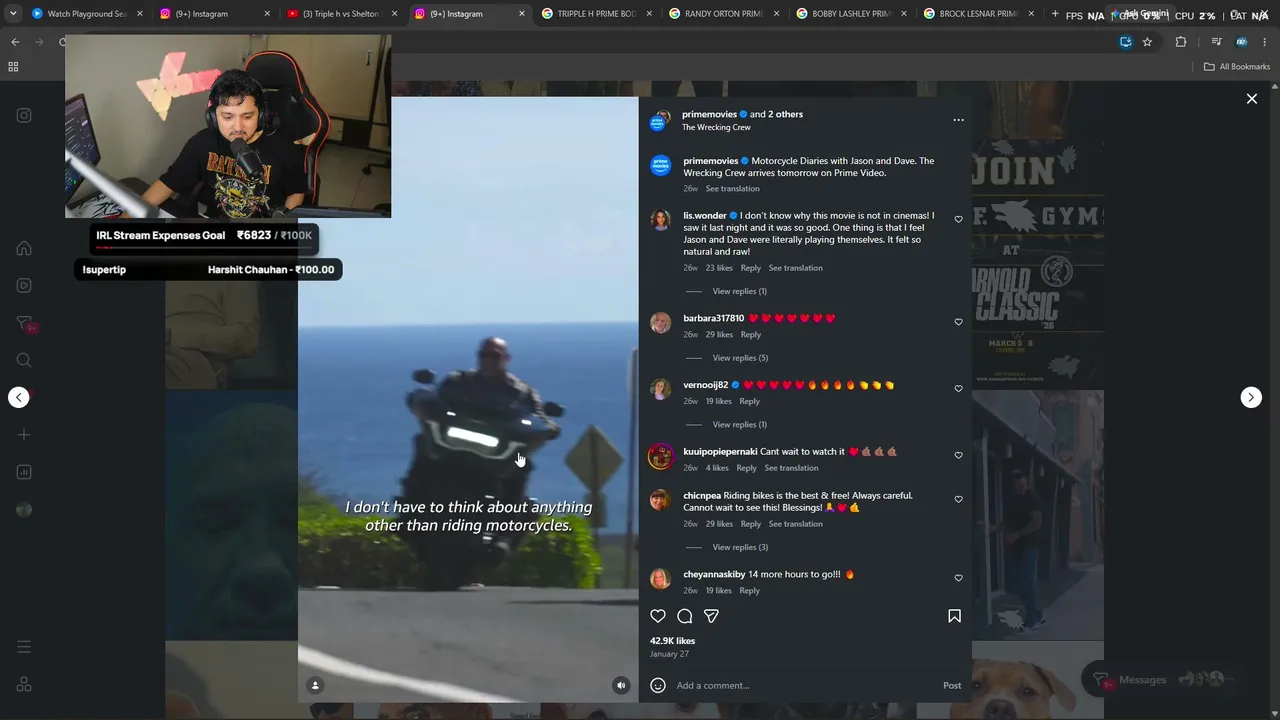Open the 'and 2 others' collaborators link
The height and width of the screenshot is (720, 1280).
[x=777, y=114]
